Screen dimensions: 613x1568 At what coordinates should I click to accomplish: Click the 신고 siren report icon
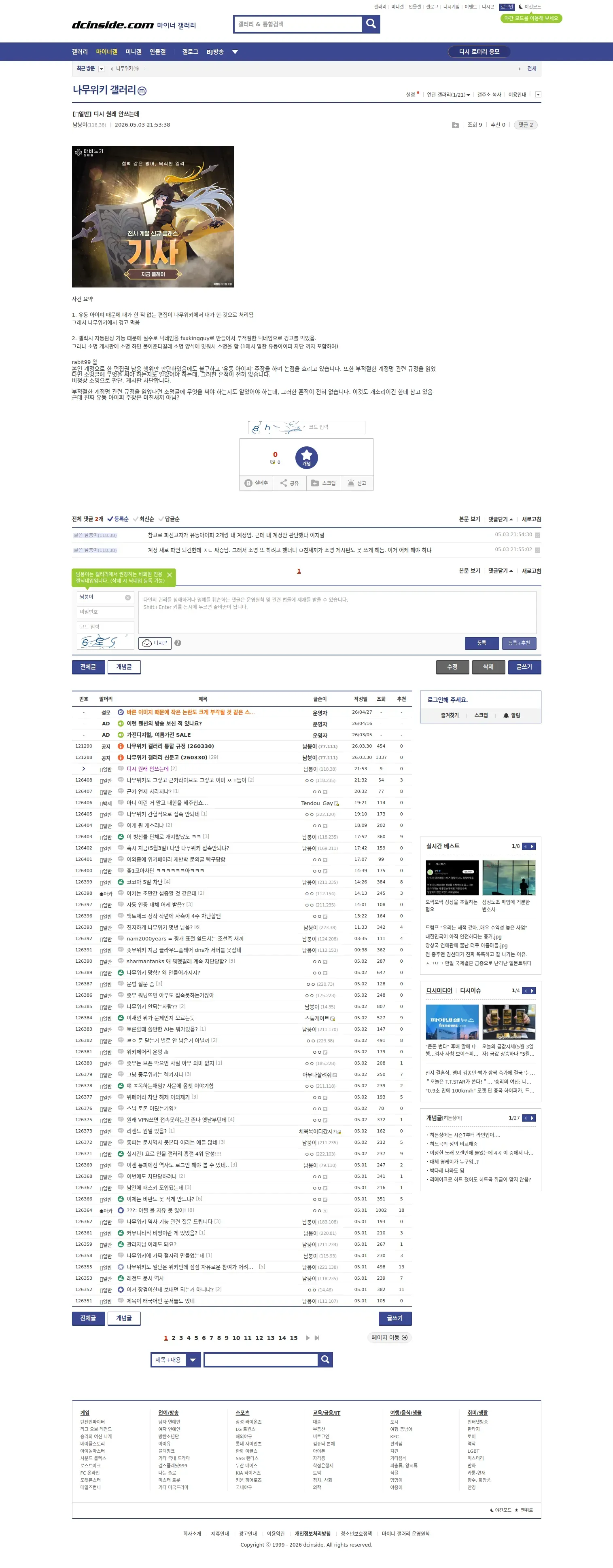tap(351, 483)
